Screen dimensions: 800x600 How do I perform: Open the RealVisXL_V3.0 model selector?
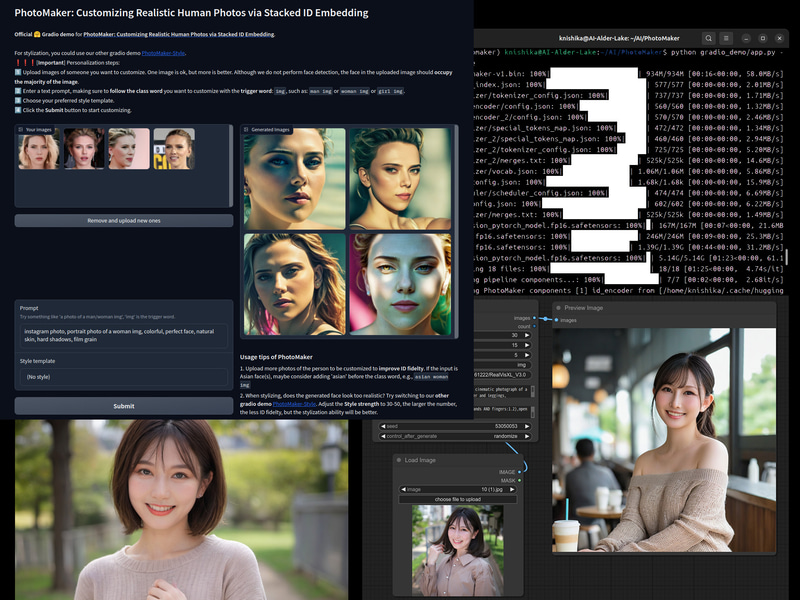(x=502, y=375)
